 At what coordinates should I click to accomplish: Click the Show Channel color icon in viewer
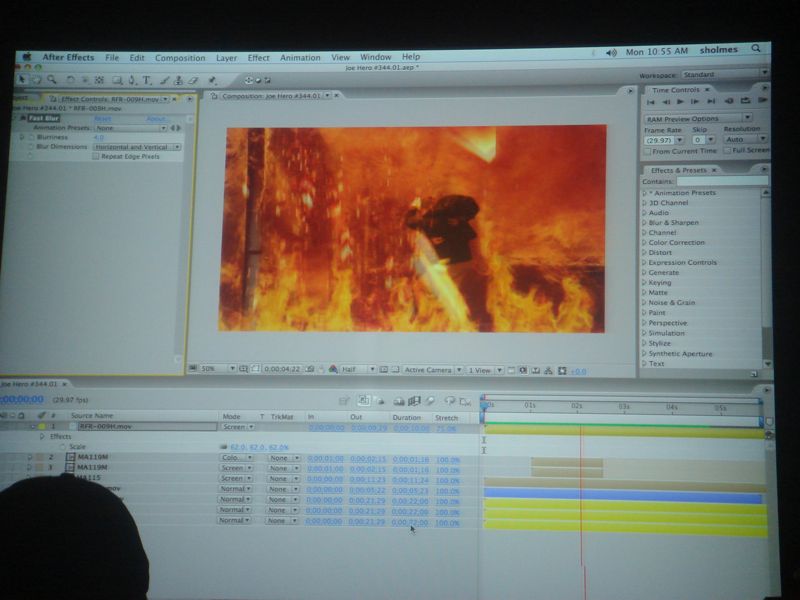tap(333, 369)
